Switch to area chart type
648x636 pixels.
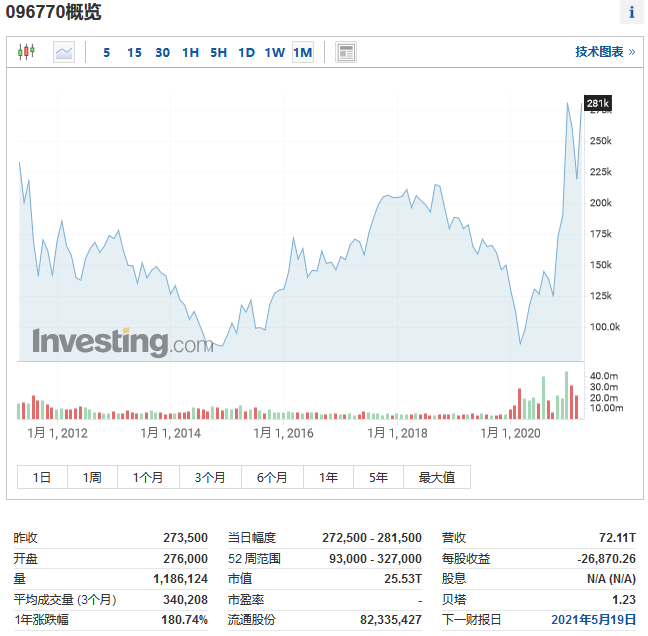pyautogui.click(x=63, y=52)
